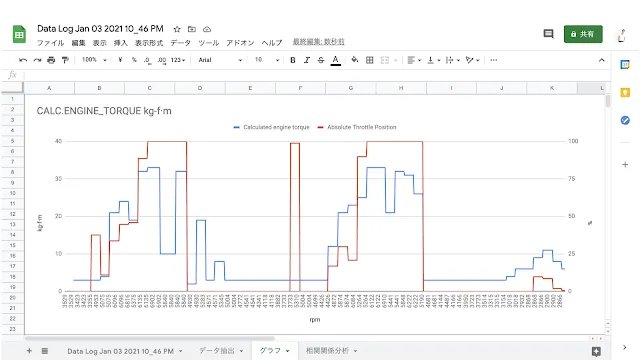Print the spreadsheet
640x360 pixels.
pyautogui.click(x=51, y=60)
